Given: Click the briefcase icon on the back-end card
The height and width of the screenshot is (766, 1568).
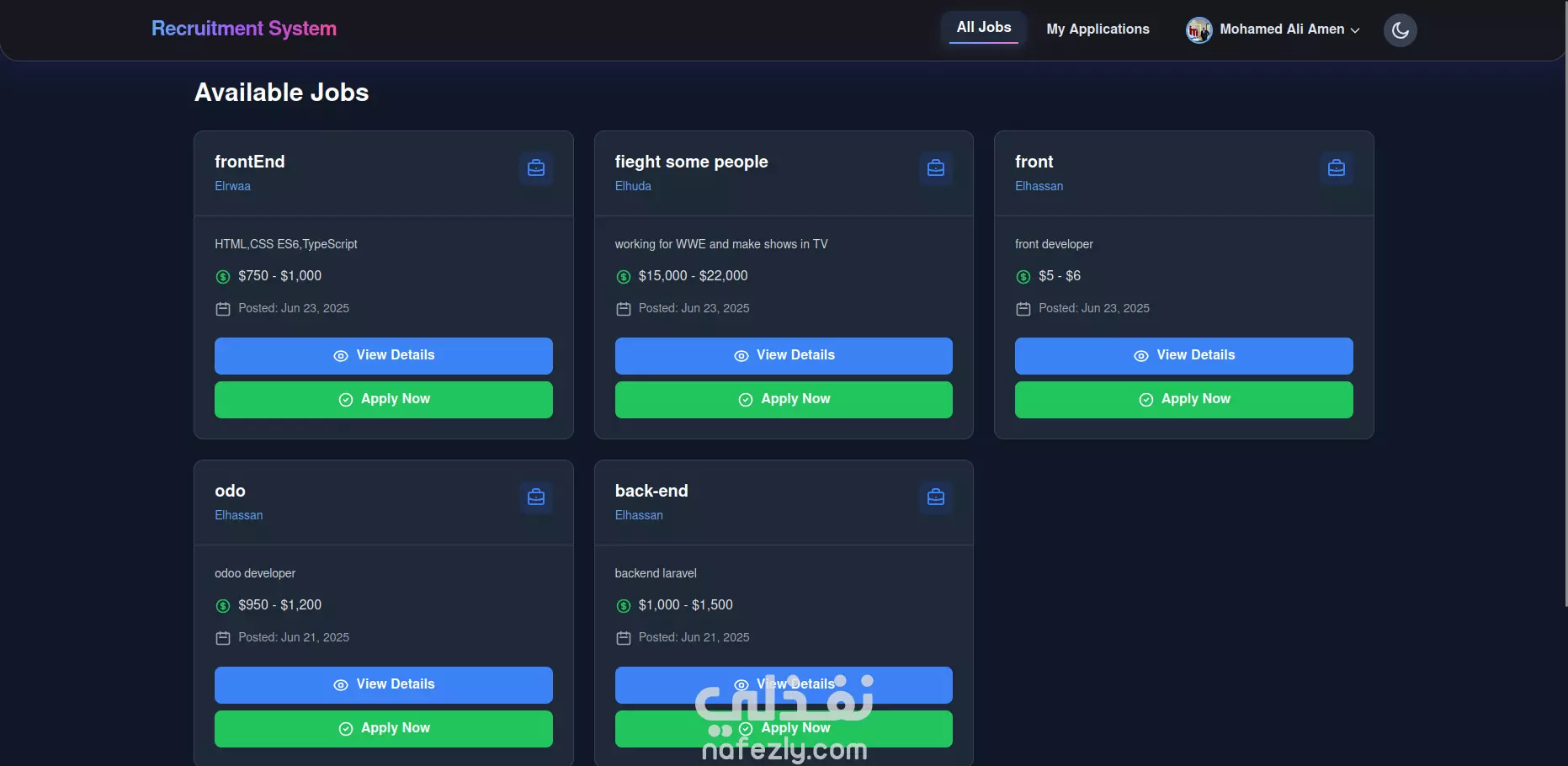Looking at the screenshot, I should (x=936, y=497).
